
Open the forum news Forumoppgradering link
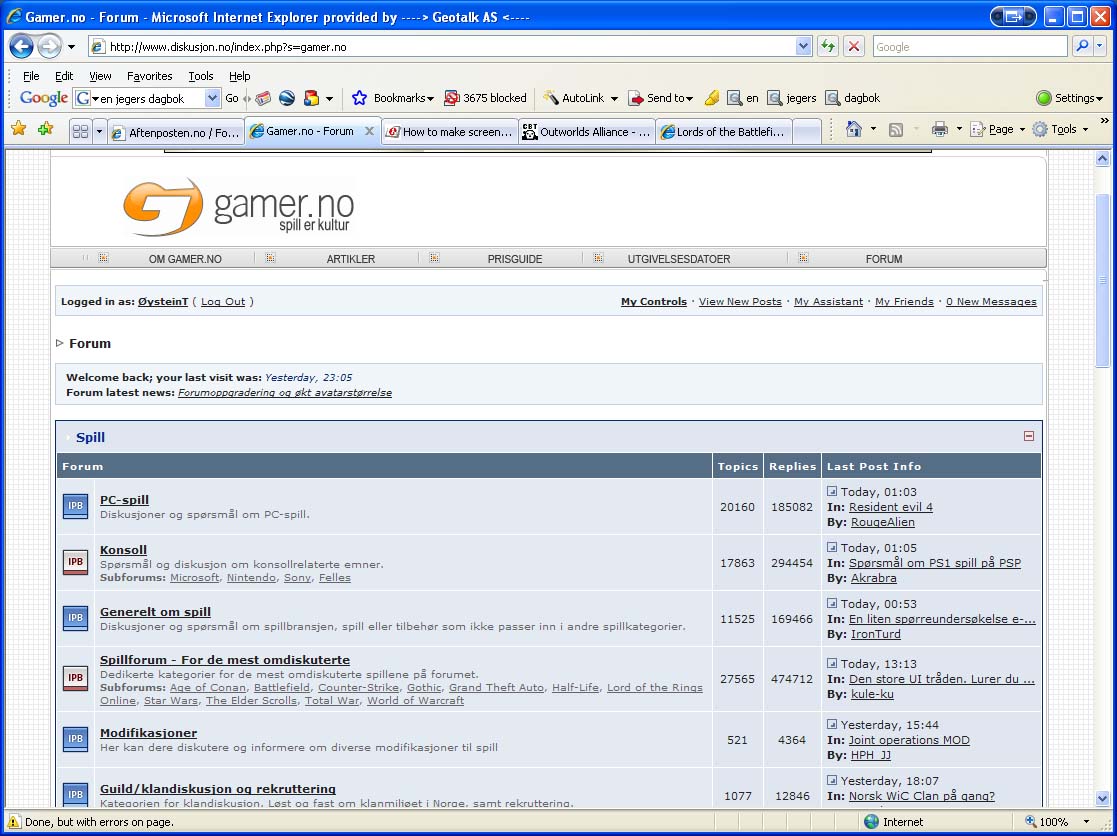point(285,392)
